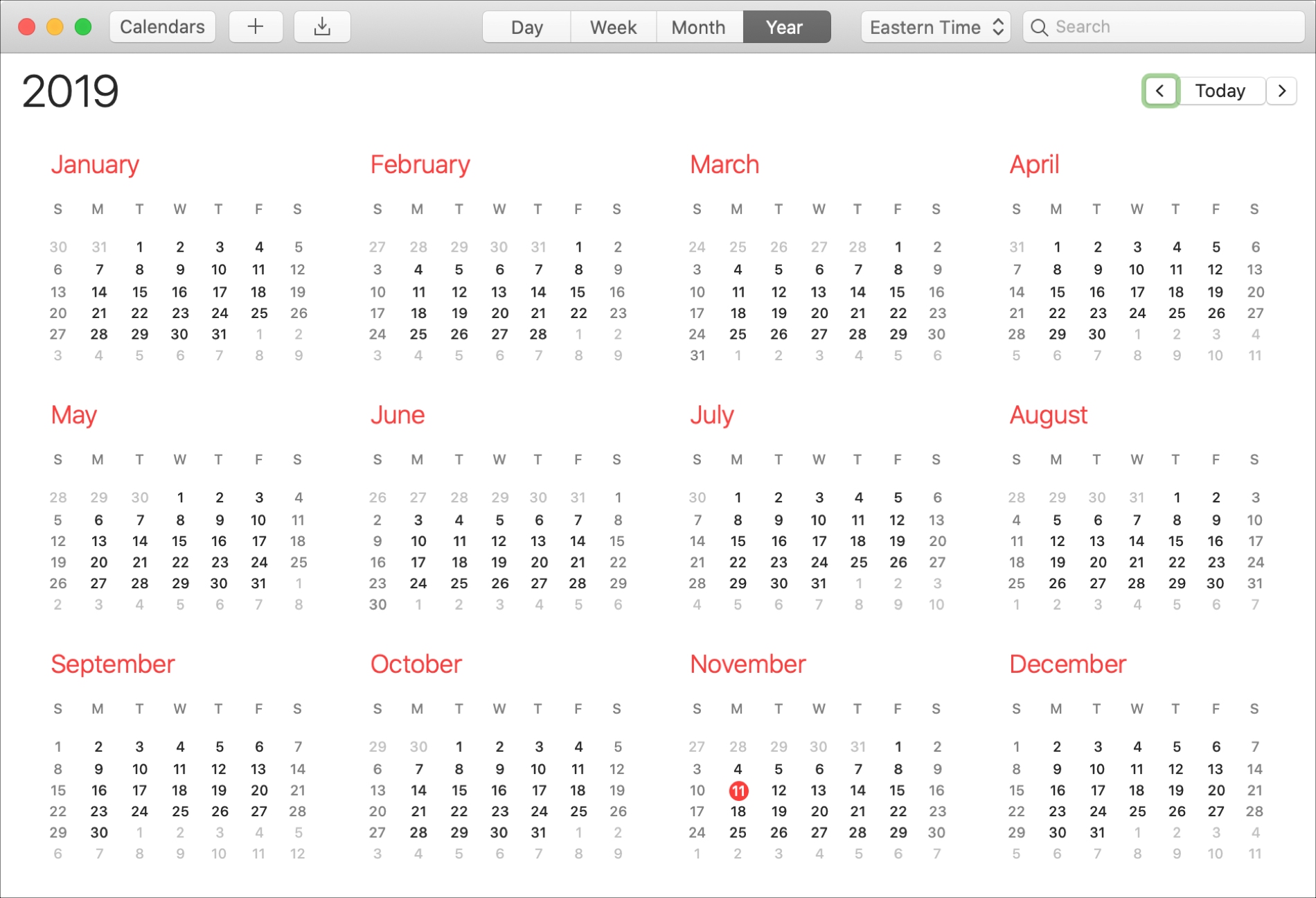
Task: Select November 11, the highlighted current day
Action: [x=738, y=790]
